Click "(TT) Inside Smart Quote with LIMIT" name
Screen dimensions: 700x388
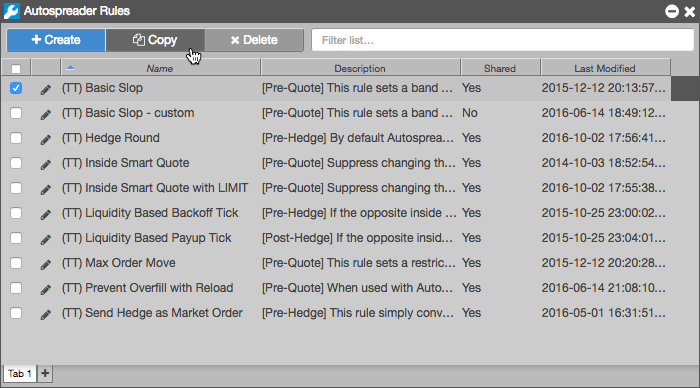tap(155, 188)
